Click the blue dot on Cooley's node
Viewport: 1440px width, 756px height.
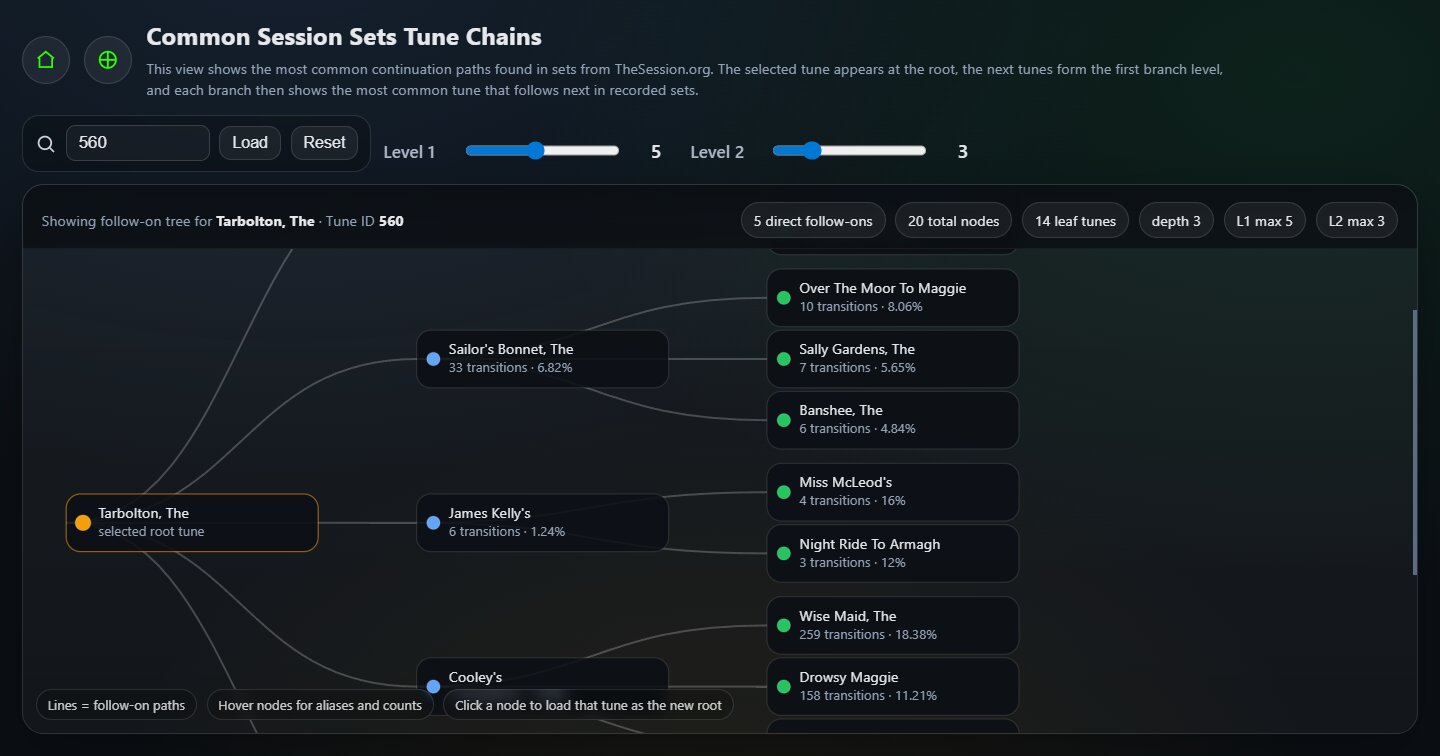[x=433, y=686]
